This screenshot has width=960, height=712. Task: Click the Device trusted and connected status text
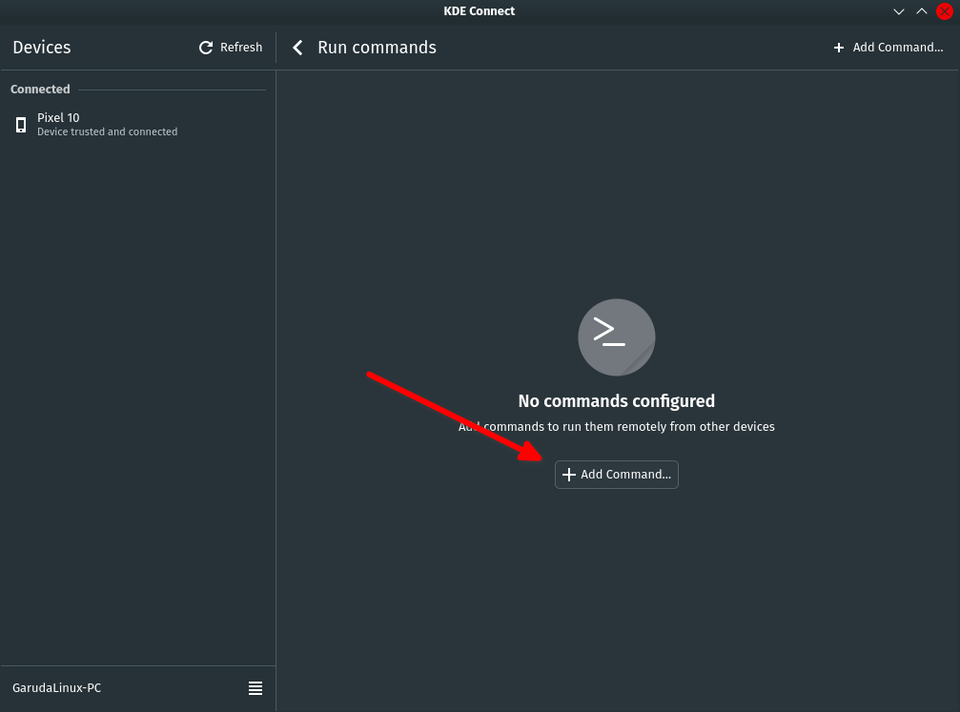(x=107, y=131)
